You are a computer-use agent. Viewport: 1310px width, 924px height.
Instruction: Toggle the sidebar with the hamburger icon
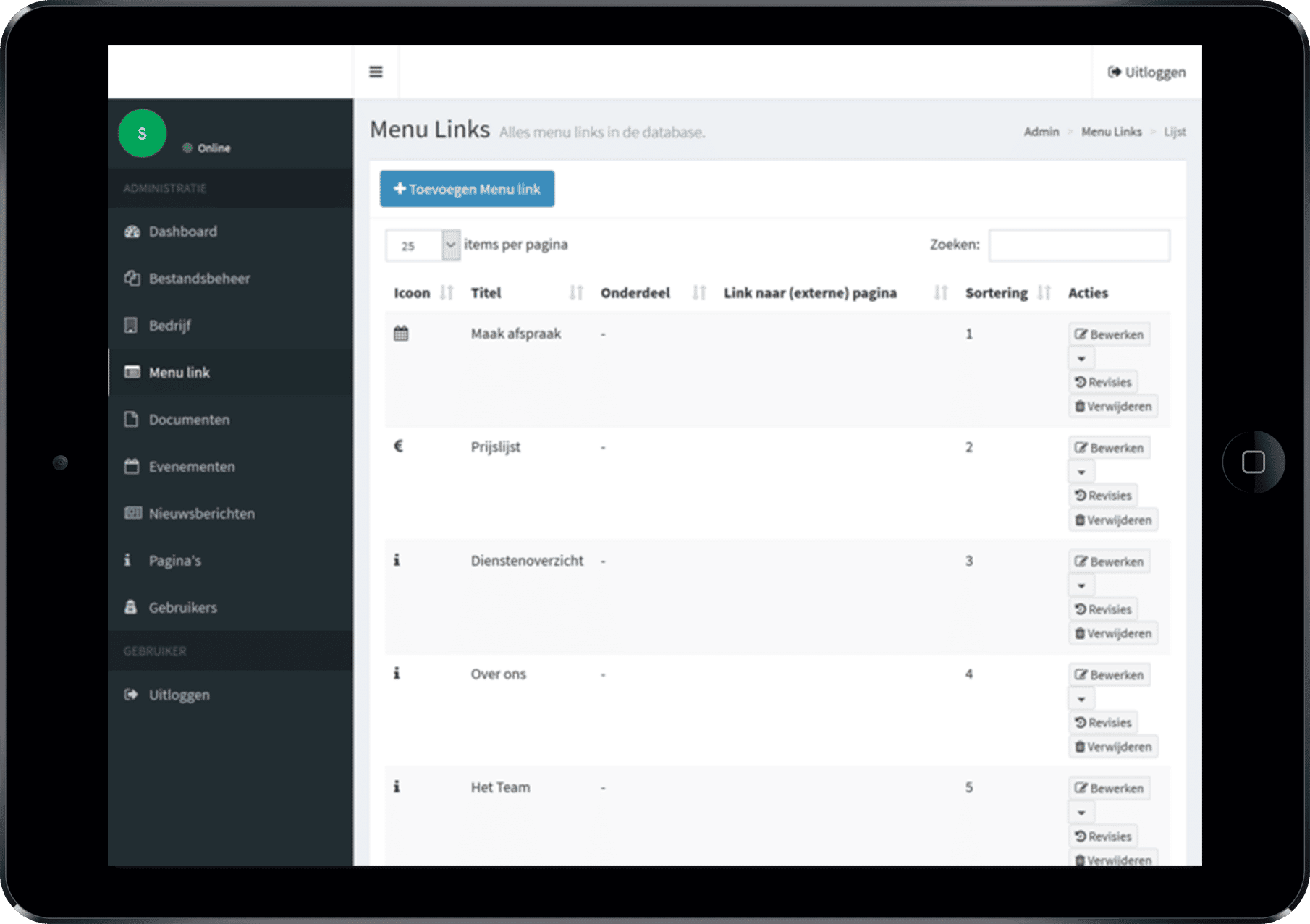tap(376, 72)
